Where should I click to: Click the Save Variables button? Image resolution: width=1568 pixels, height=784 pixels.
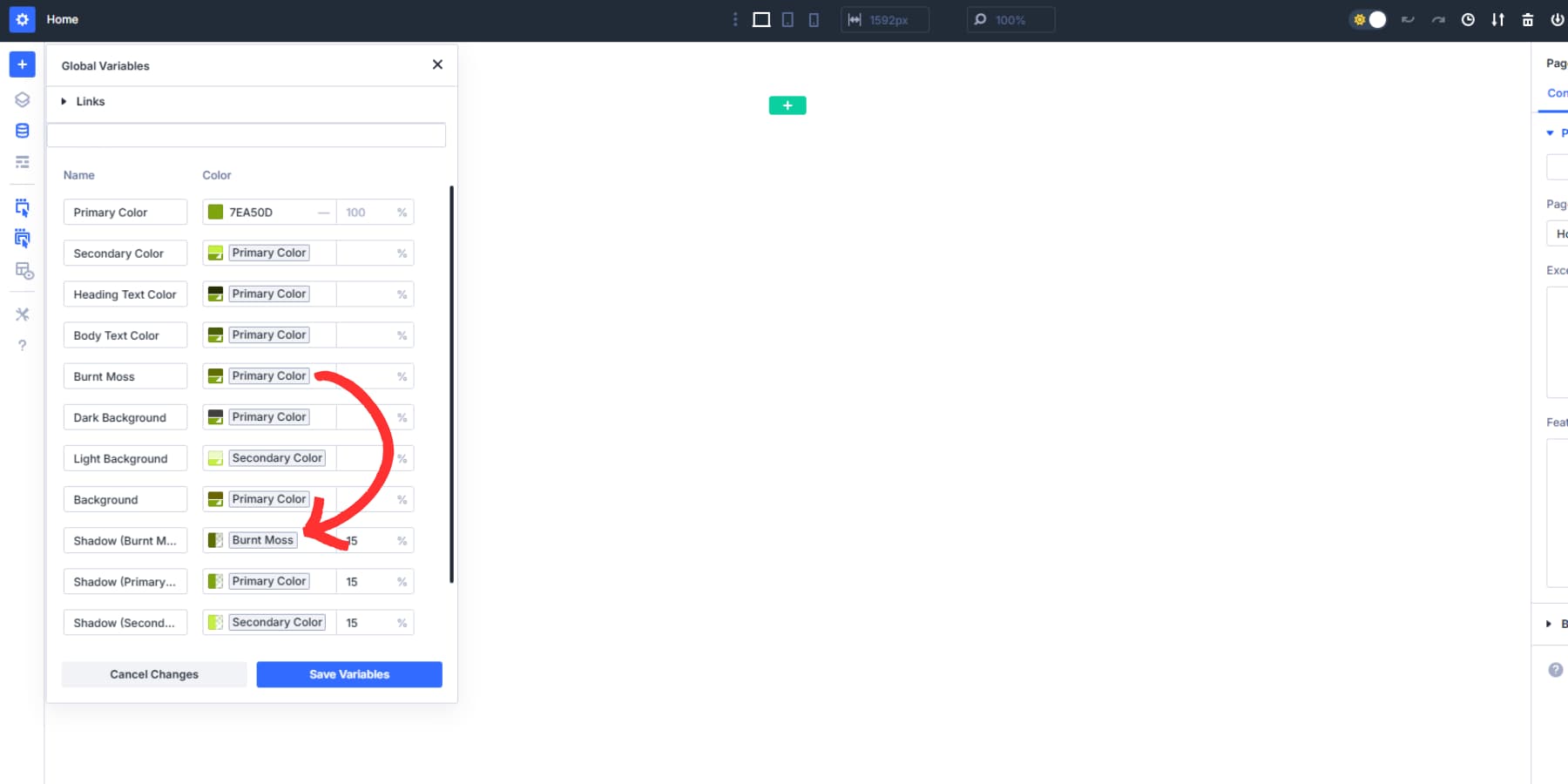(x=348, y=673)
